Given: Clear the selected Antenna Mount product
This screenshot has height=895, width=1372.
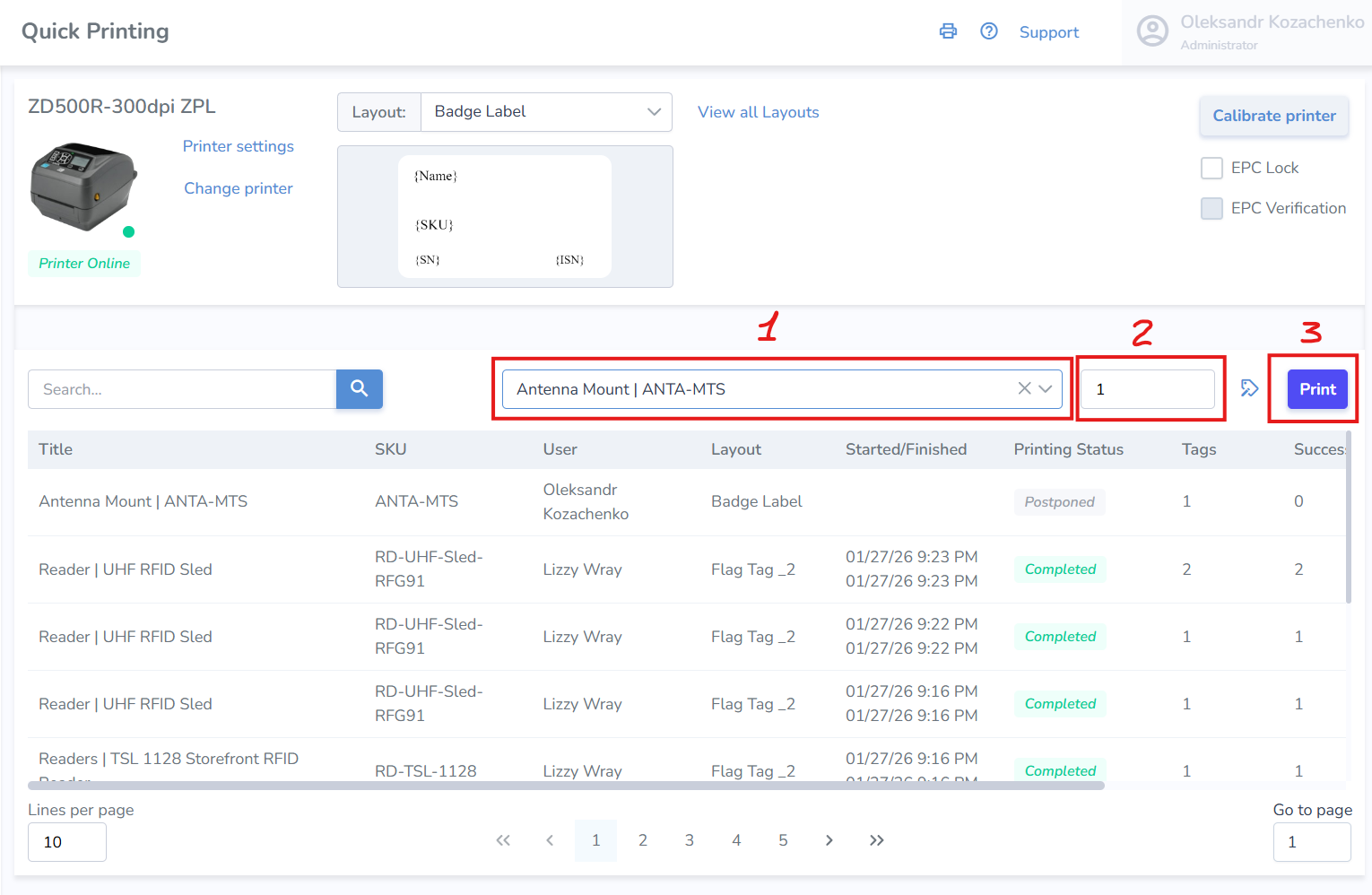Looking at the screenshot, I should [x=1024, y=388].
